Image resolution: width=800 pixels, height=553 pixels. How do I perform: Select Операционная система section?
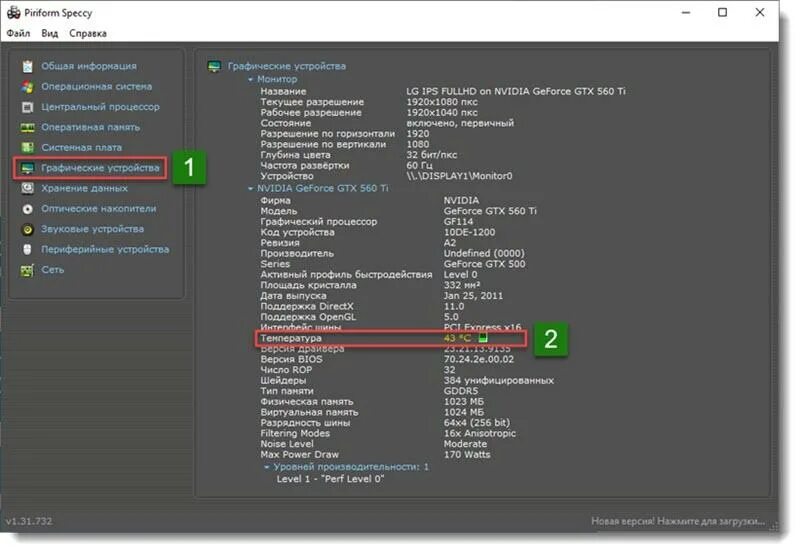[96, 87]
